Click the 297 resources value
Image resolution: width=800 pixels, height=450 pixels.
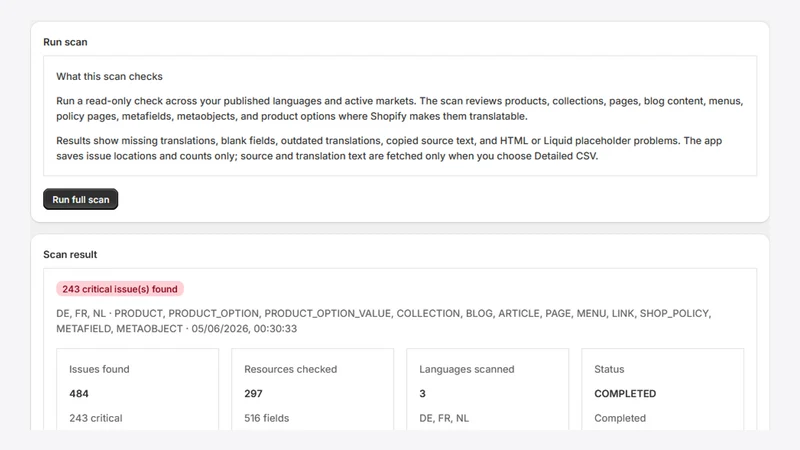pyautogui.click(x=253, y=394)
